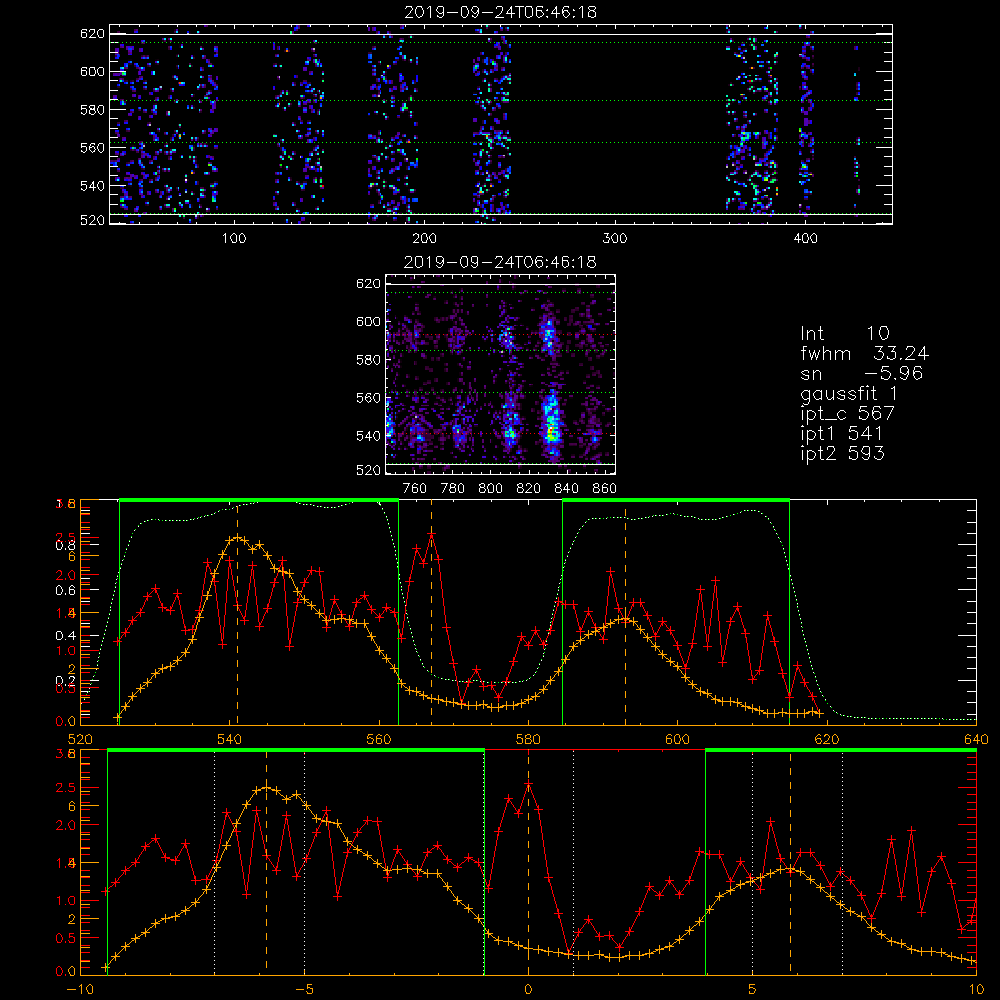Viewport: 1000px width, 1000px height.
Task: Click orange x-axis label 580 of the upper profile plot
Action: click(x=528, y=740)
